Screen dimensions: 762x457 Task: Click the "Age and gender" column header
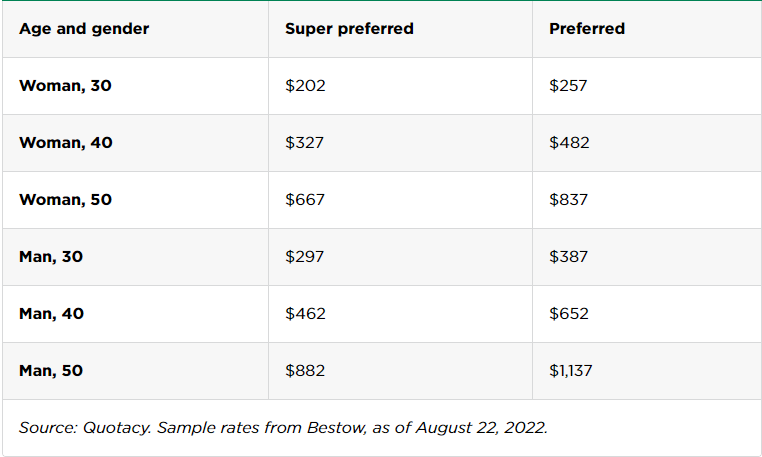[x=84, y=29]
